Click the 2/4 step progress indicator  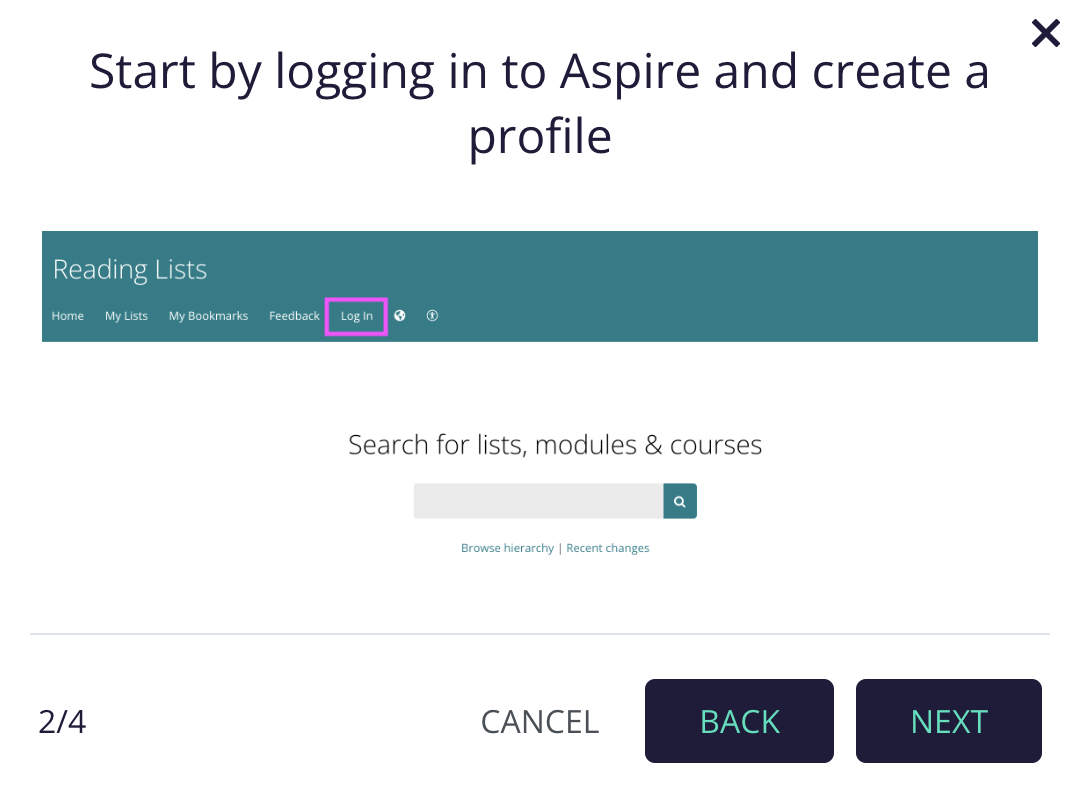tap(62, 721)
